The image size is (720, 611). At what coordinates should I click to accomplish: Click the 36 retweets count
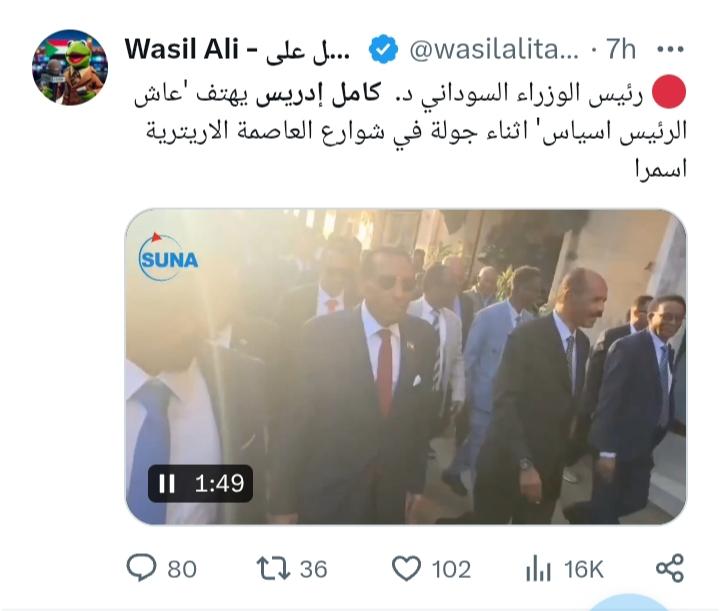[x=314, y=569]
